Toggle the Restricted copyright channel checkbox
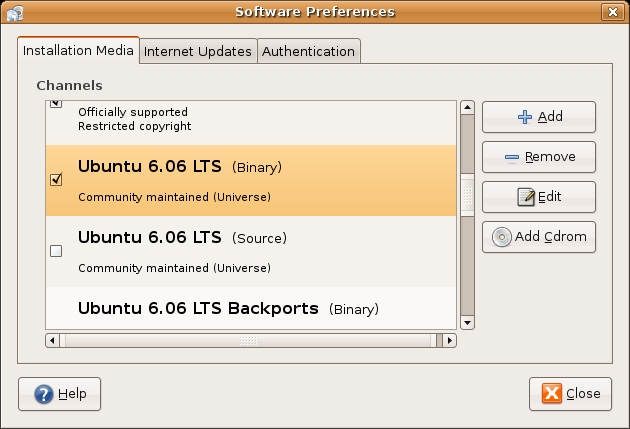The height and width of the screenshot is (429, 630). tap(56, 104)
